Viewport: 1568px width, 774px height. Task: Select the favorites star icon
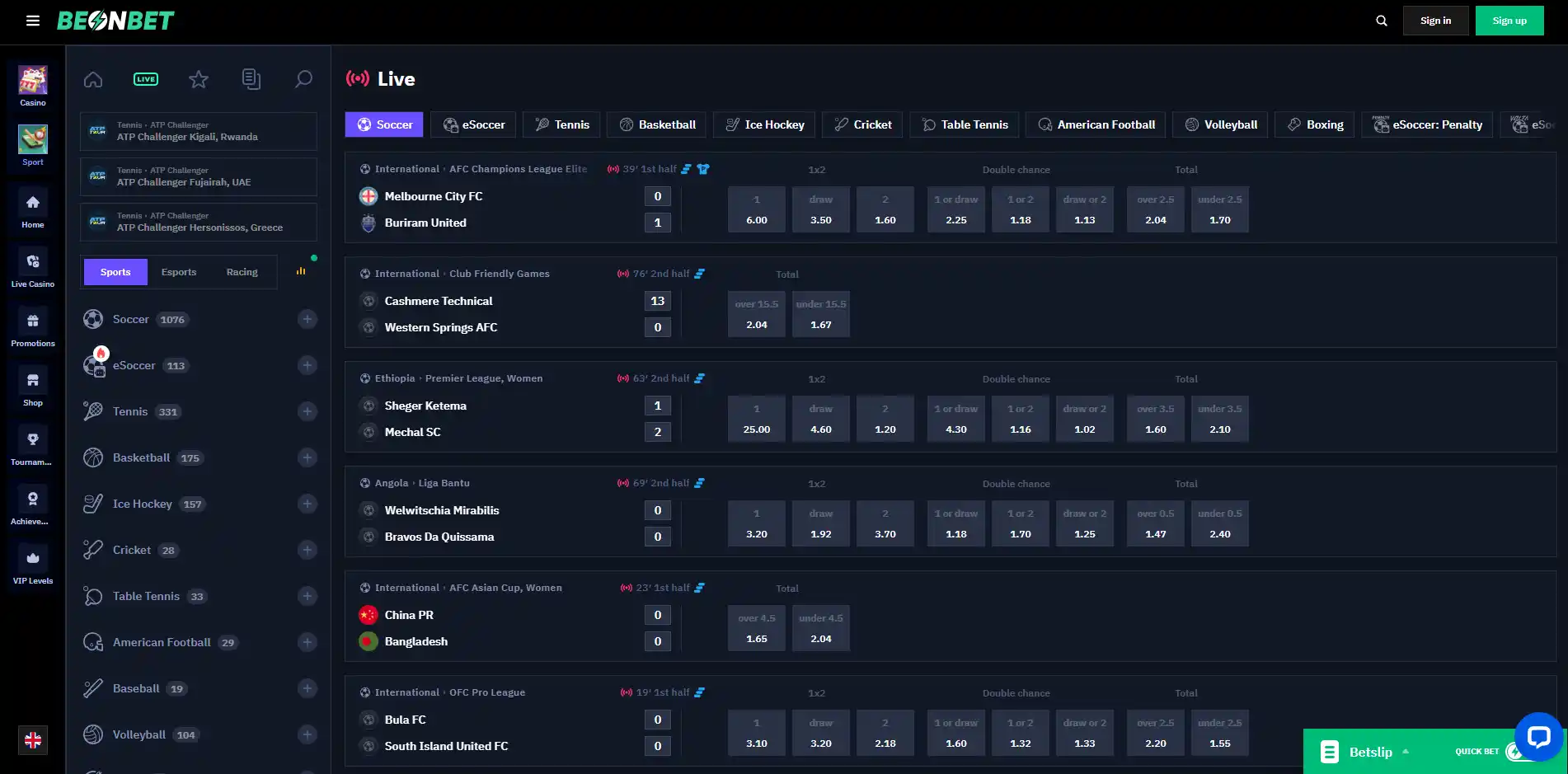pos(199,79)
